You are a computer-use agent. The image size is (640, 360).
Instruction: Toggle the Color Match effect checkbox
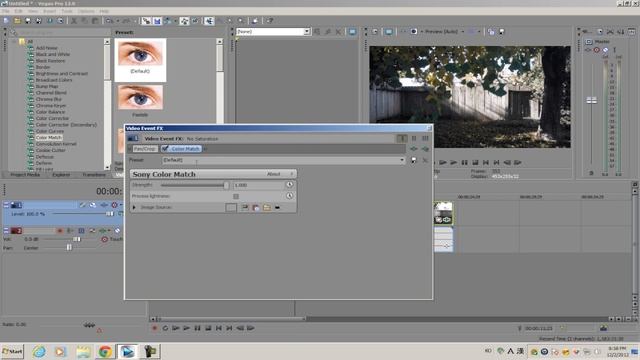click(x=165, y=149)
